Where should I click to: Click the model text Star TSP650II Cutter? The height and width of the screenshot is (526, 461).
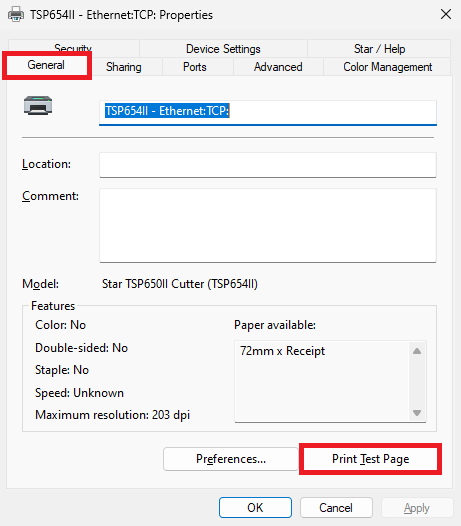point(180,284)
